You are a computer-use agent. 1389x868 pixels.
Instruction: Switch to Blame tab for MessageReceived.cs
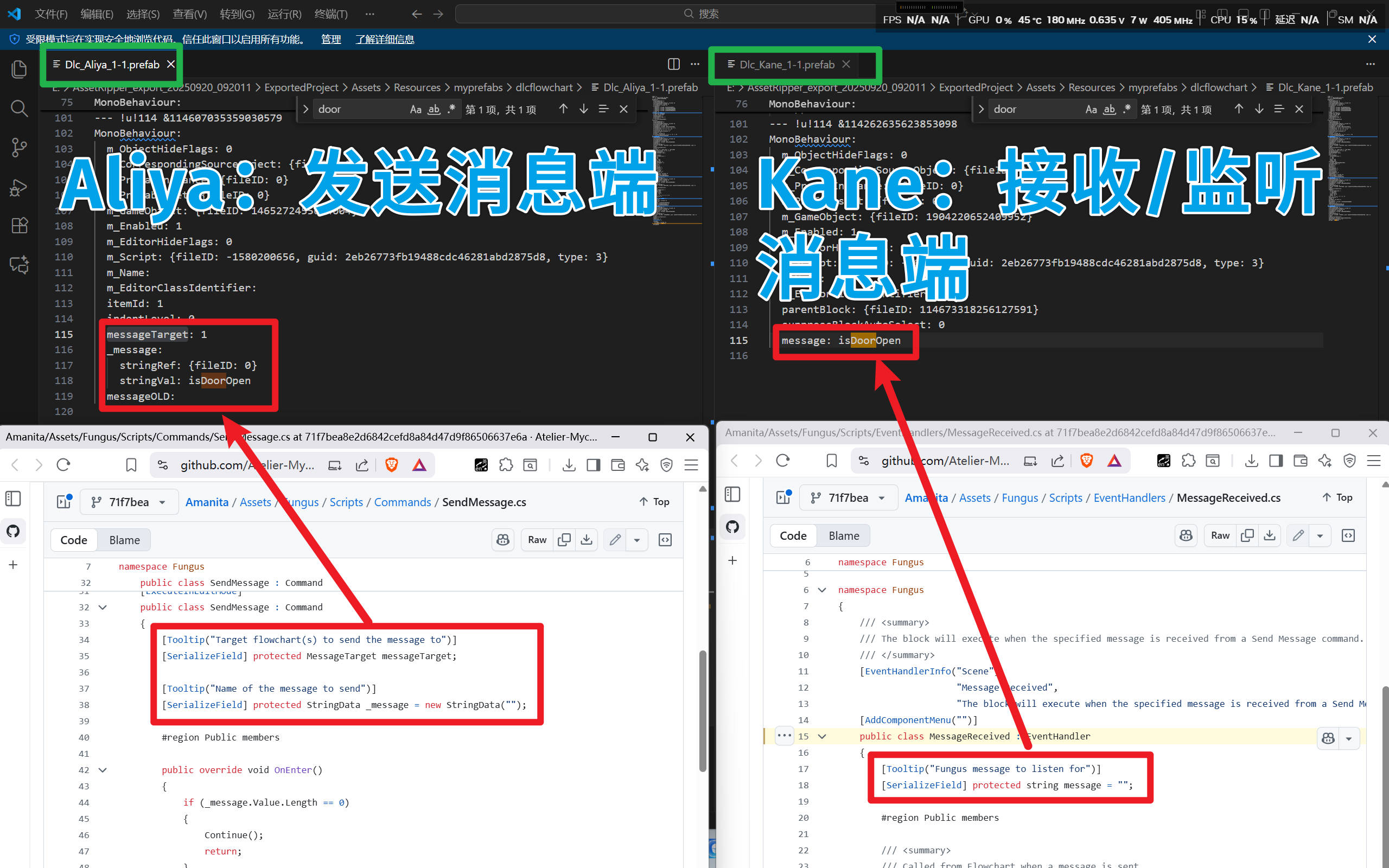point(843,535)
